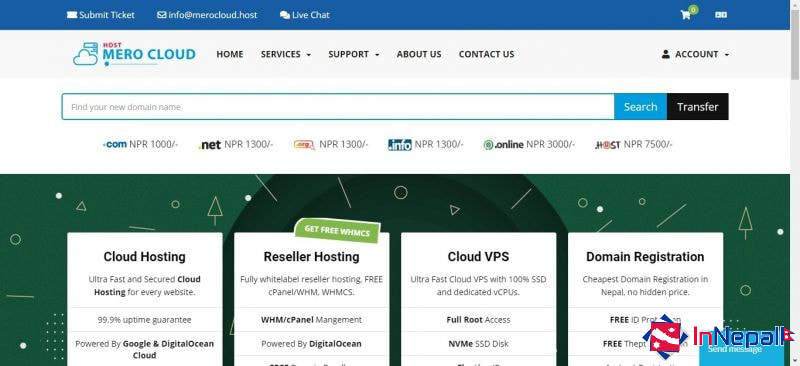
Task: Click the WHM/cPanel Mangement row
Action: [311, 320]
